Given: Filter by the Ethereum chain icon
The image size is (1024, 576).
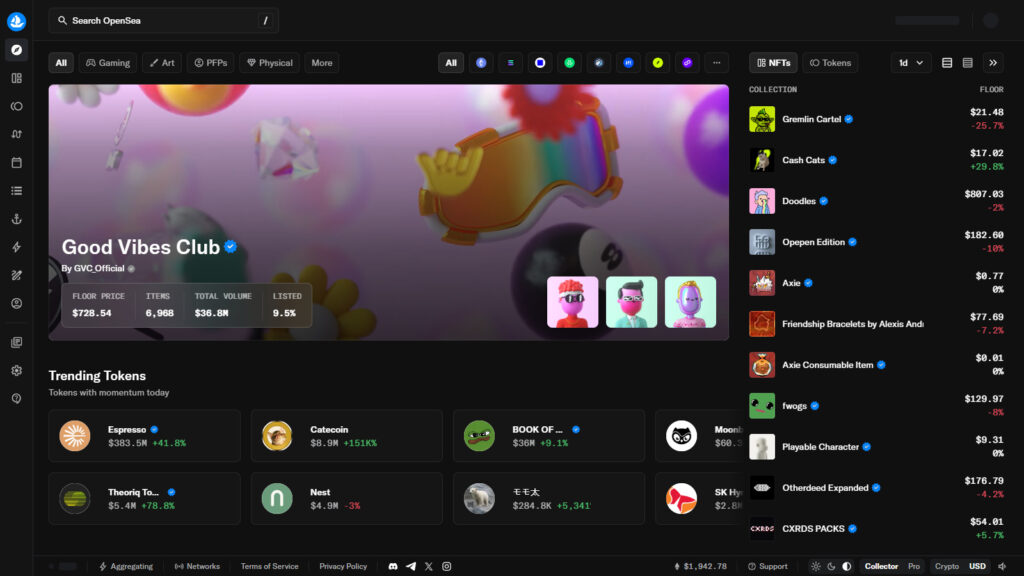Looking at the screenshot, I should (481, 63).
